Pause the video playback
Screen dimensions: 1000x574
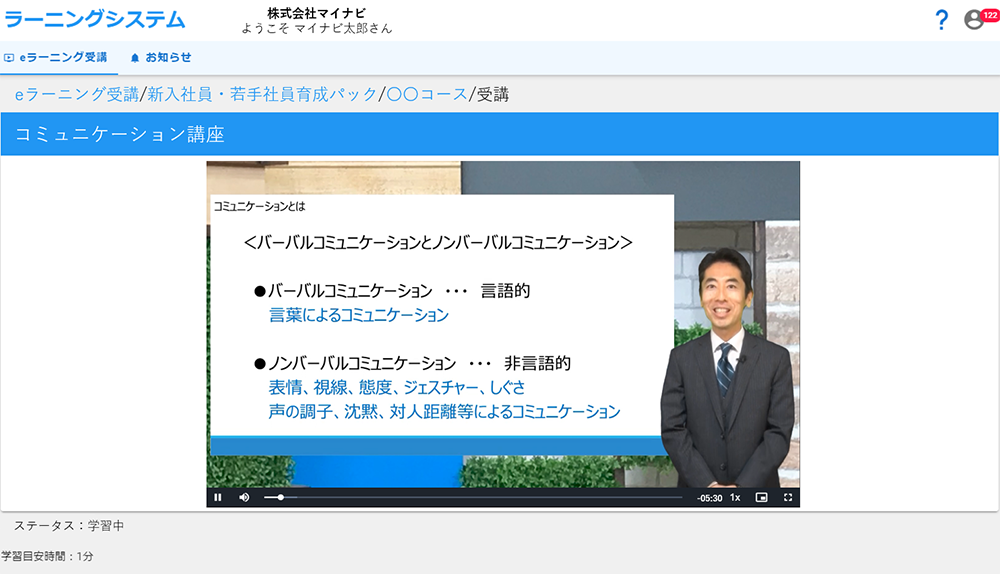pyautogui.click(x=218, y=497)
